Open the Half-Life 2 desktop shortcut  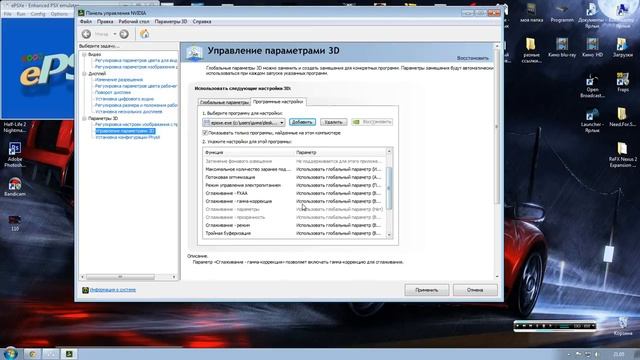15,127
